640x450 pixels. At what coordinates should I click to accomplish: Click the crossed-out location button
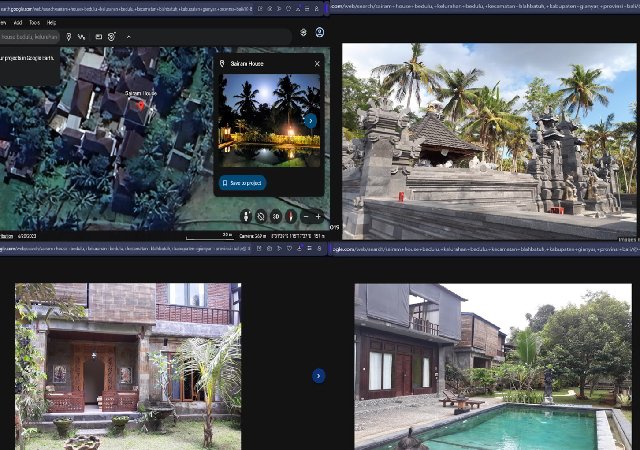[261, 216]
